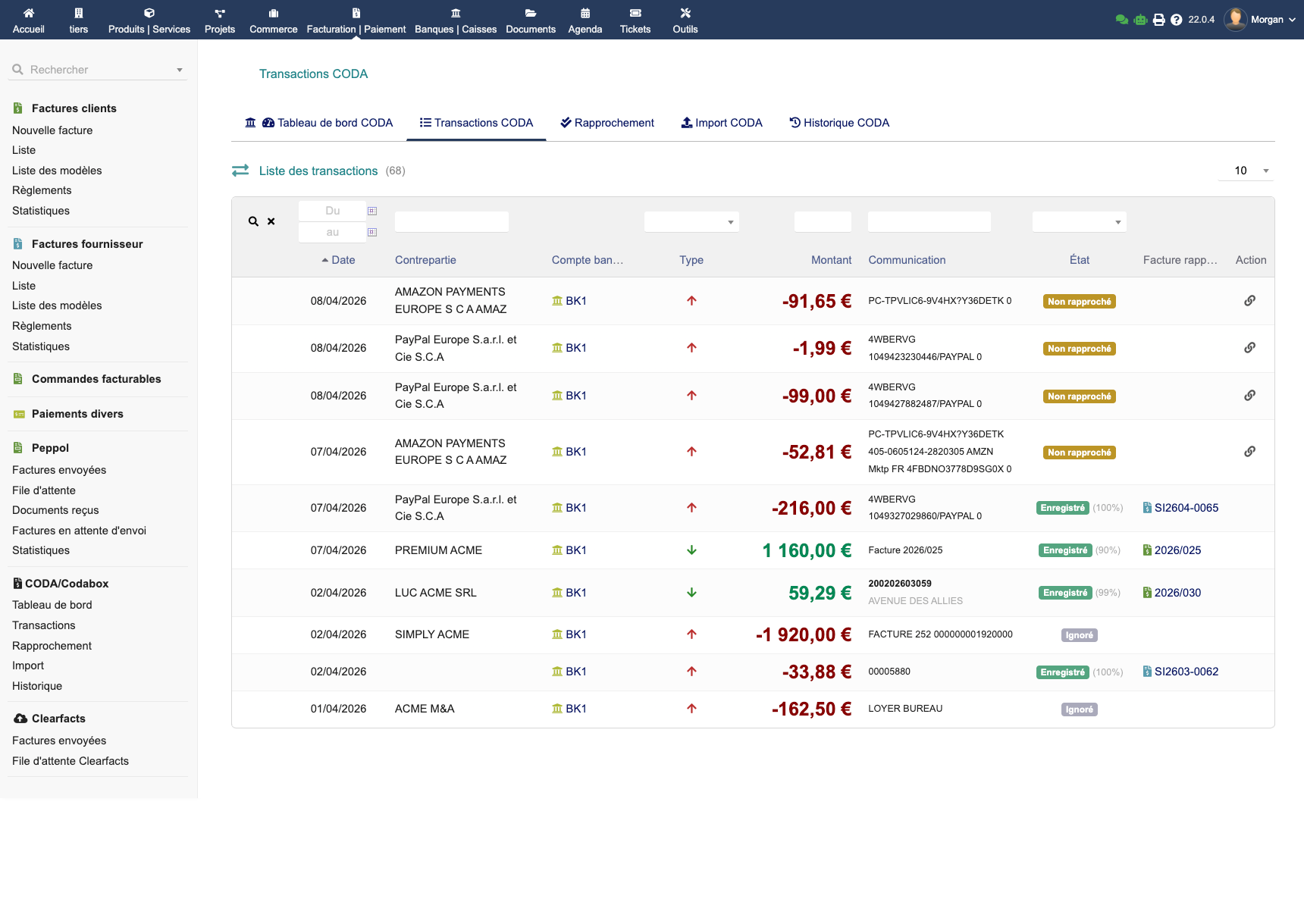Screen dimensions: 1304x924
Task: Click the Accueil home icon
Action: click(29, 13)
